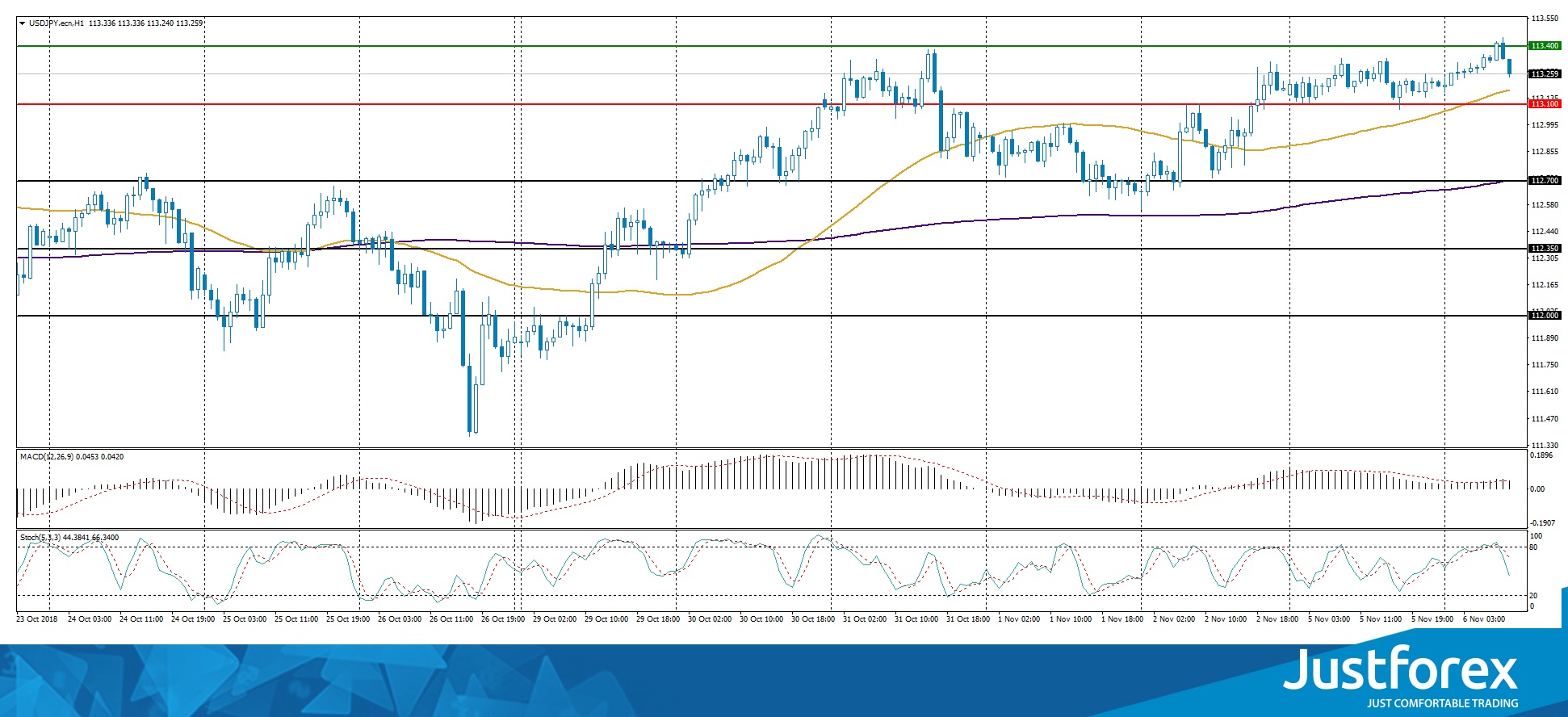
Task: Click the 23 Oct 2018 date label
Action: tap(37, 619)
